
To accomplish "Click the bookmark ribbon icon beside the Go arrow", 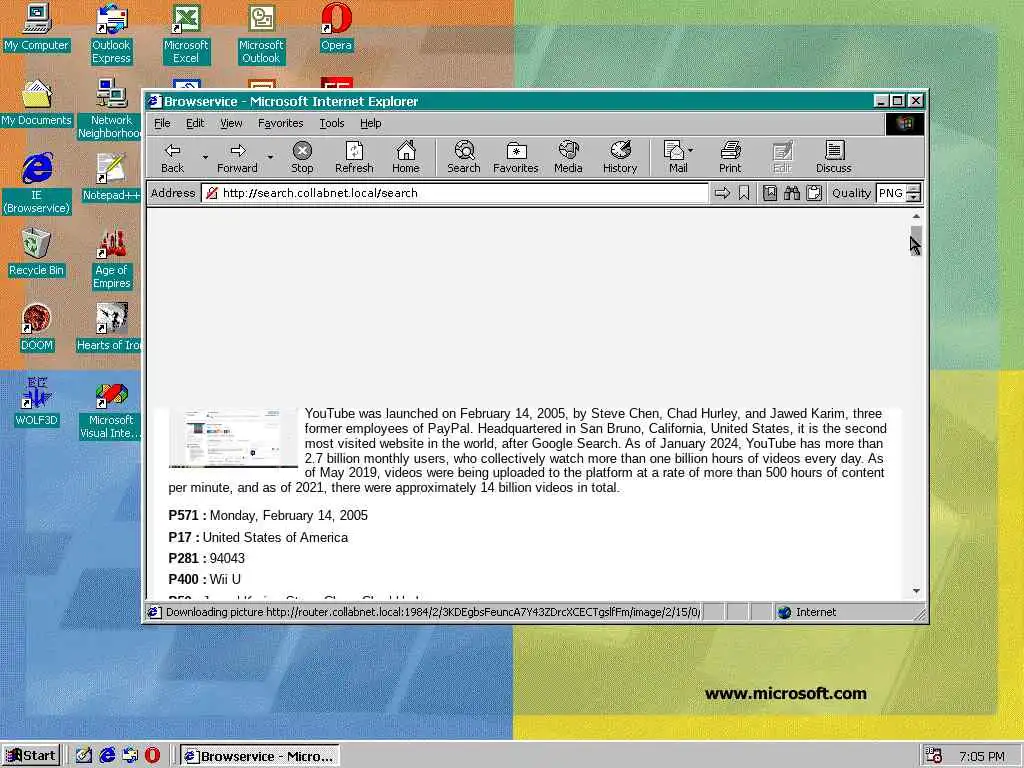I will pos(744,193).
